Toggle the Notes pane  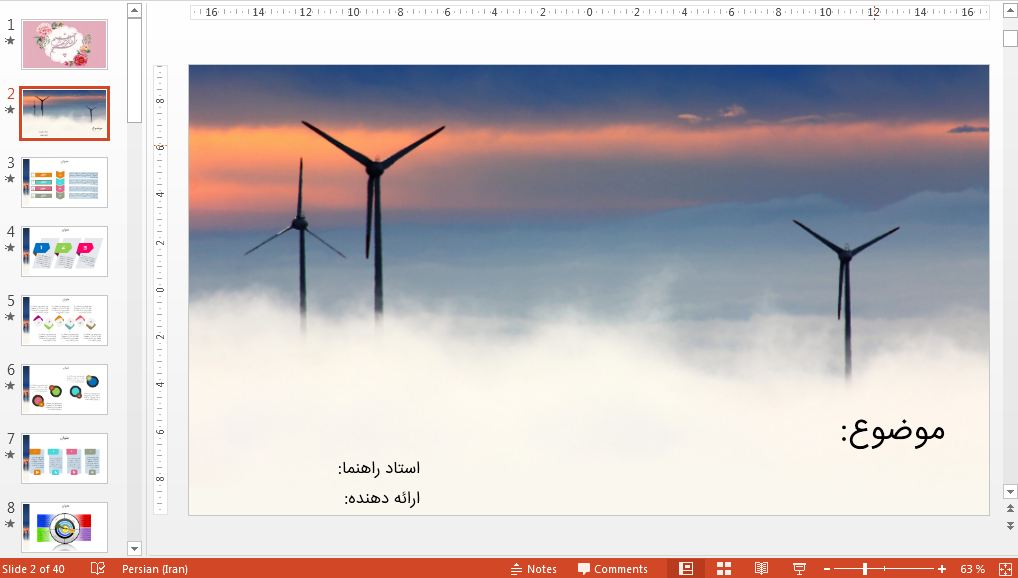click(533, 569)
